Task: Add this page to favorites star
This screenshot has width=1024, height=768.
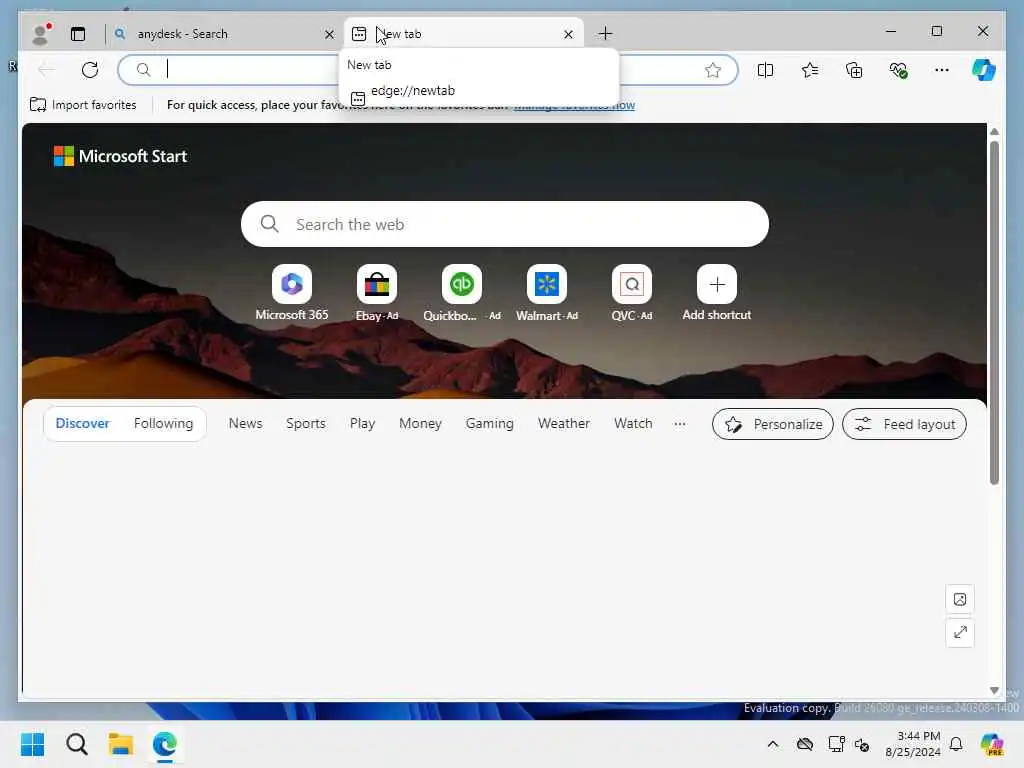Action: 712,70
